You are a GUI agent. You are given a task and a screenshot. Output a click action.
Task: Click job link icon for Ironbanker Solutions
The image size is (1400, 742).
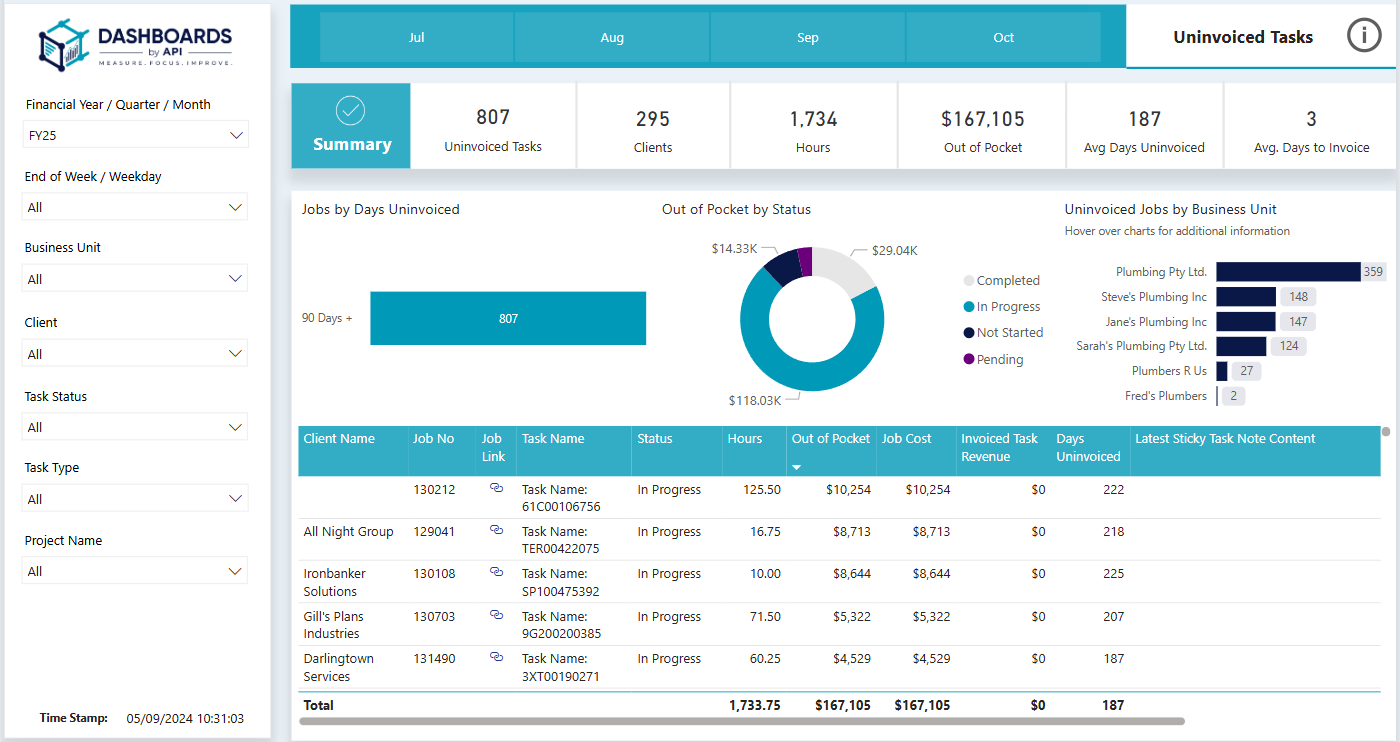pyautogui.click(x=496, y=573)
